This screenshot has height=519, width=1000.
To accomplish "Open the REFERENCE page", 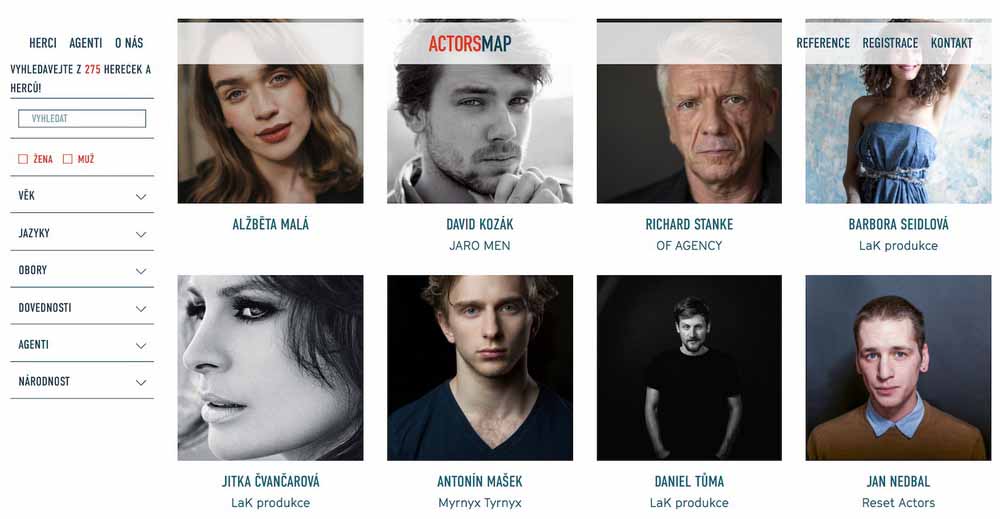I will (x=823, y=43).
